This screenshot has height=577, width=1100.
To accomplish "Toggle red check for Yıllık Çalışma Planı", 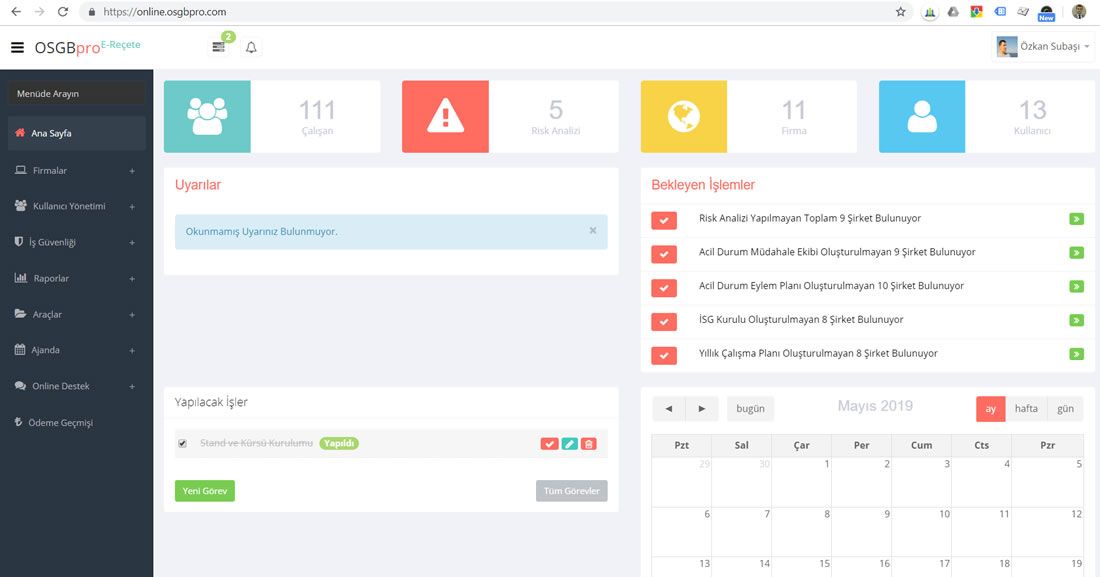I will coord(663,355).
